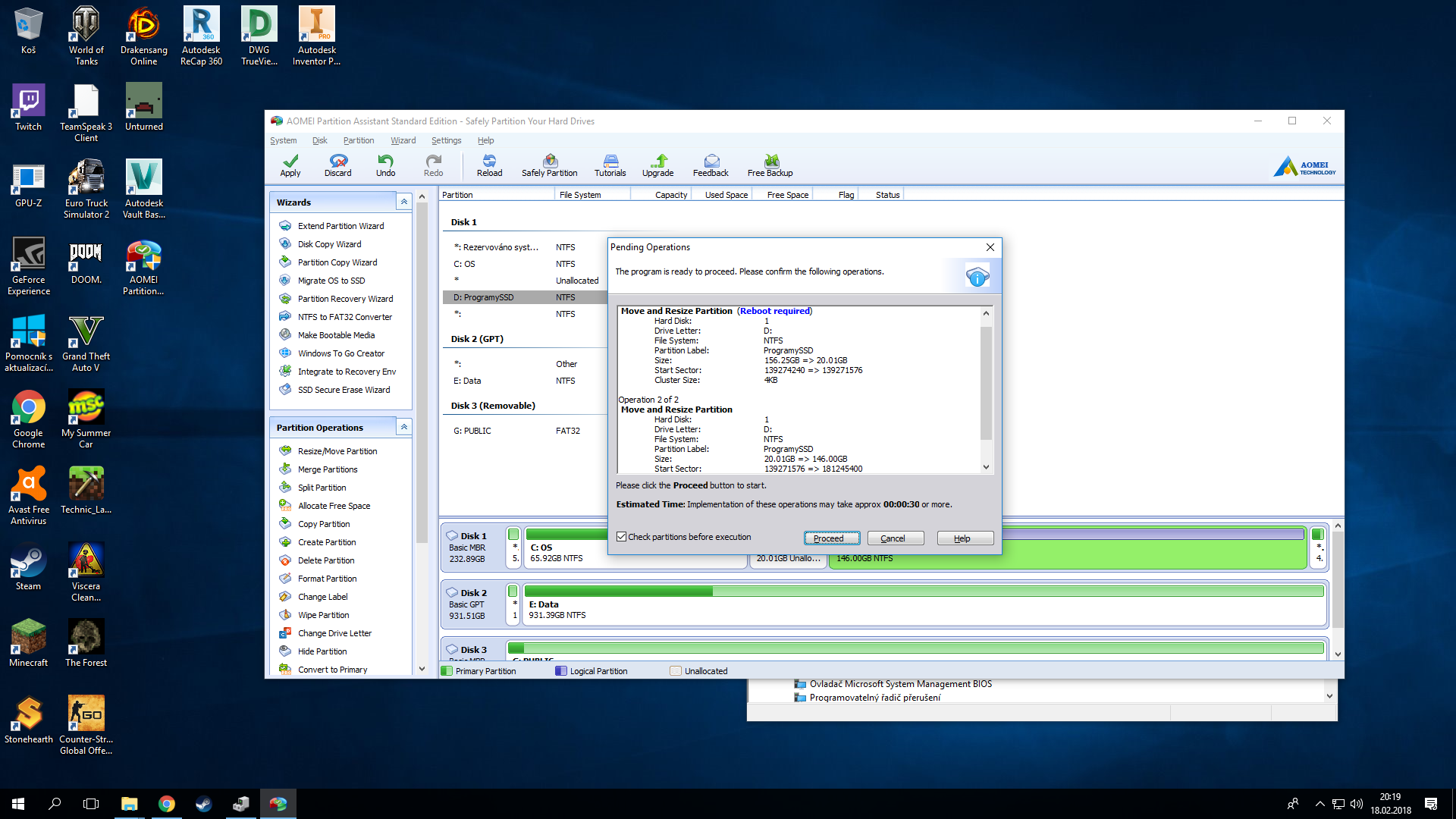Close the Pending Operations dialog
The width and height of the screenshot is (1456, 819).
(x=990, y=247)
